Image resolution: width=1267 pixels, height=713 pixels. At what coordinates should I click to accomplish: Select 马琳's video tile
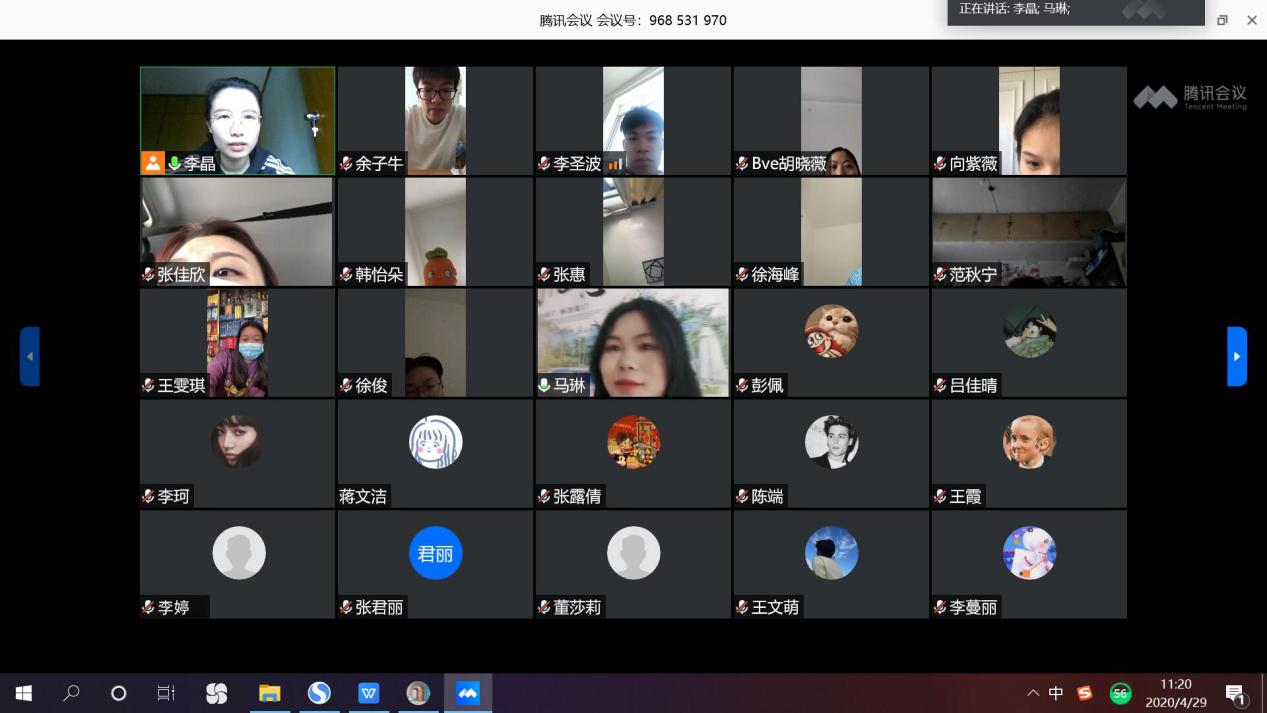coord(633,340)
